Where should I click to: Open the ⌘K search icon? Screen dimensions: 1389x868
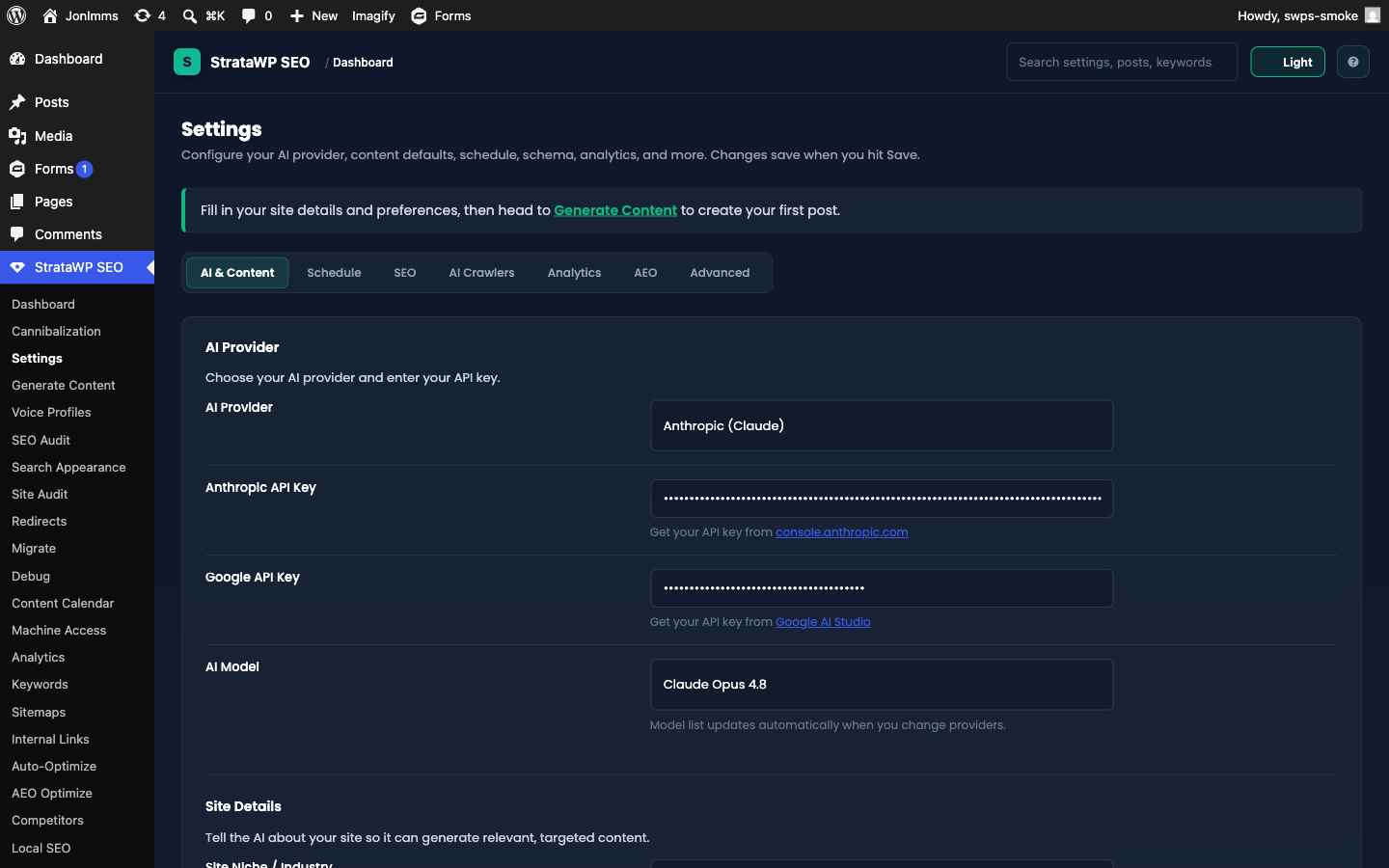pos(190,15)
